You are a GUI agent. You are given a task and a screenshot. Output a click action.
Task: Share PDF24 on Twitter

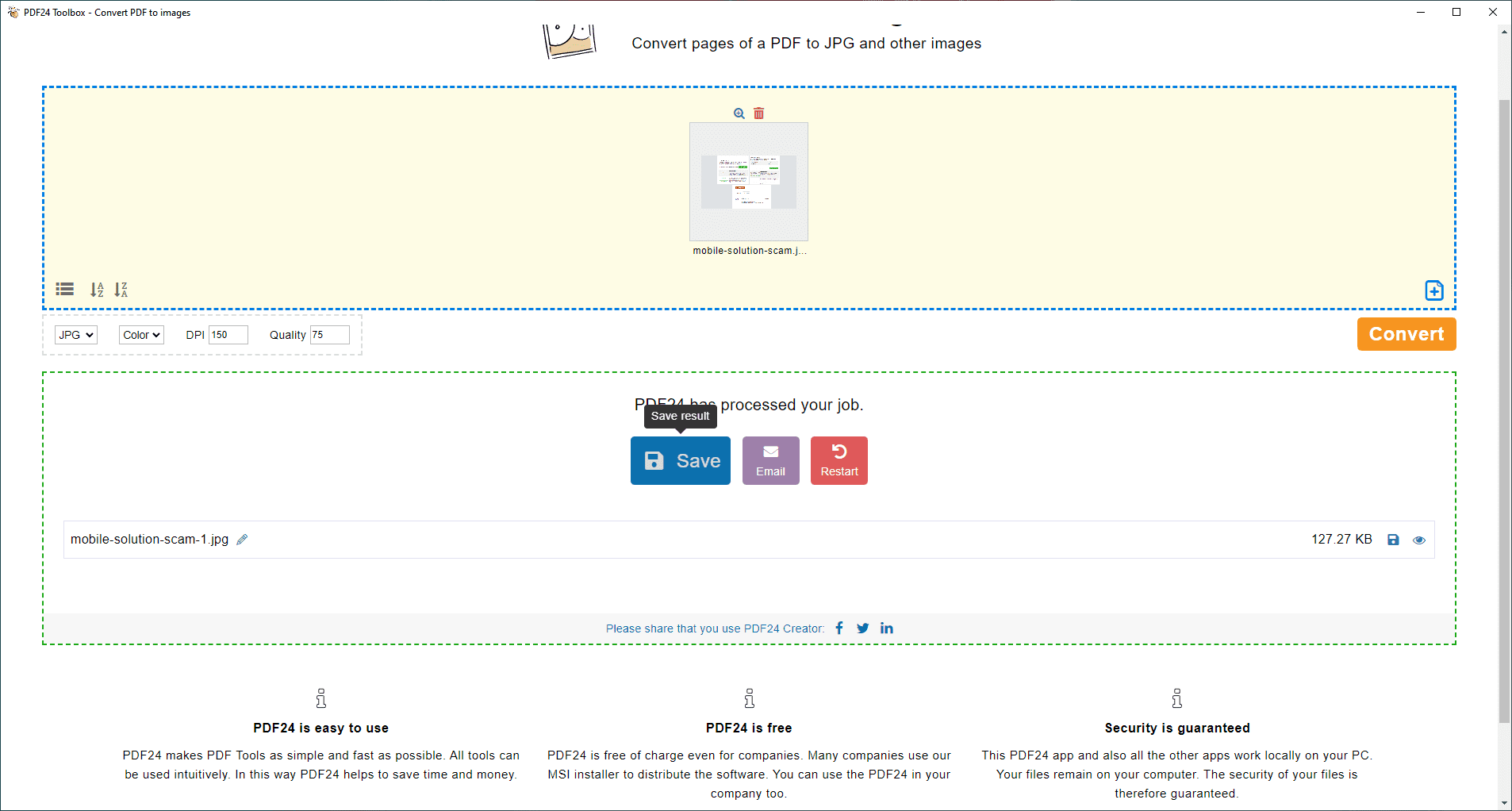coord(863,628)
